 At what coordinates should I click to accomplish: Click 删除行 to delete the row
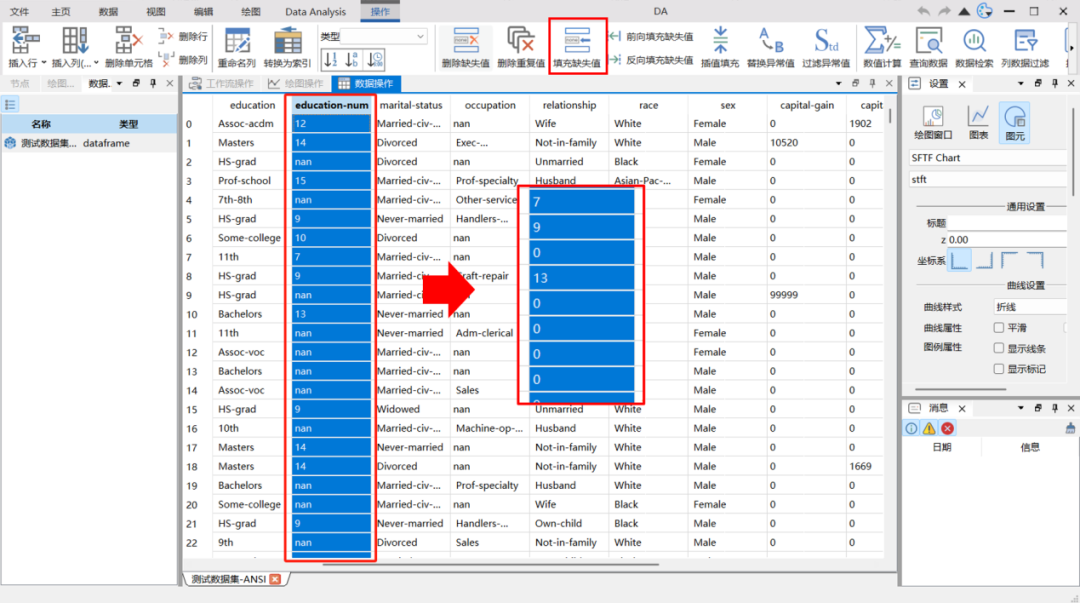pyautogui.click(x=183, y=37)
